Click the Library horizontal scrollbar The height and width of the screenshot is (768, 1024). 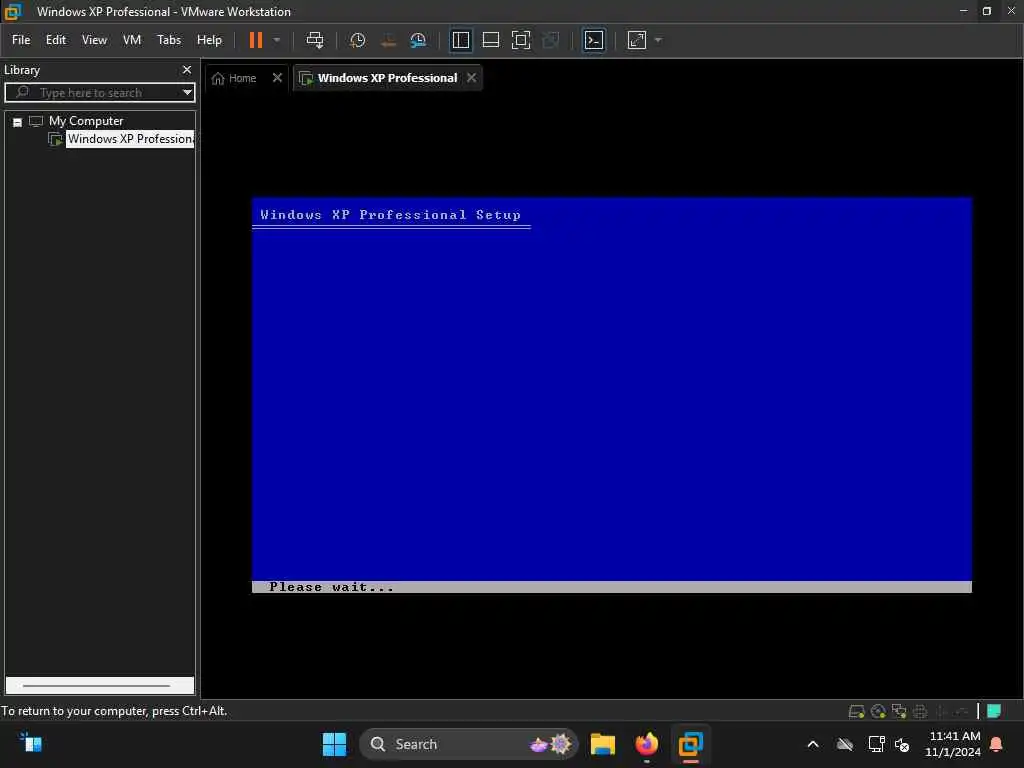click(97, 686)
